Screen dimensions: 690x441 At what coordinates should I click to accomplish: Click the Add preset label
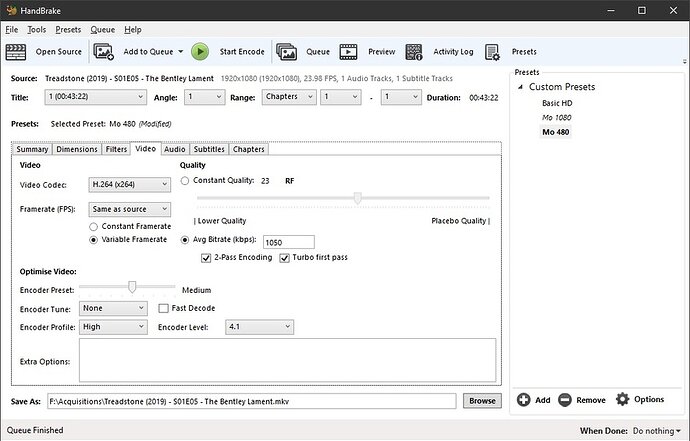[543, 400]
